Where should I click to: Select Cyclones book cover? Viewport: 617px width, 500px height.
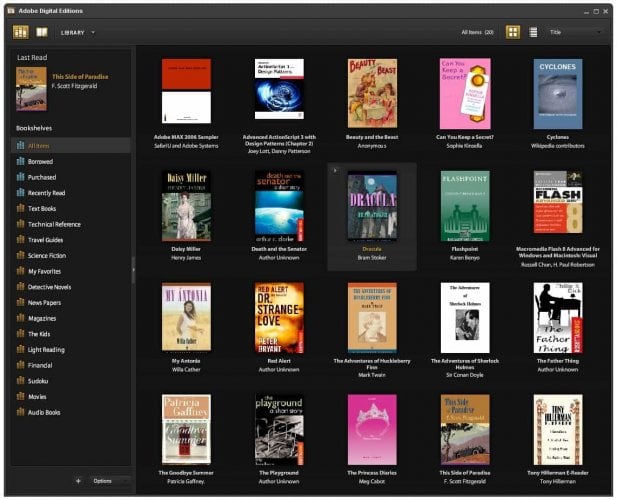pyautogui.click(x=558, y=94)
